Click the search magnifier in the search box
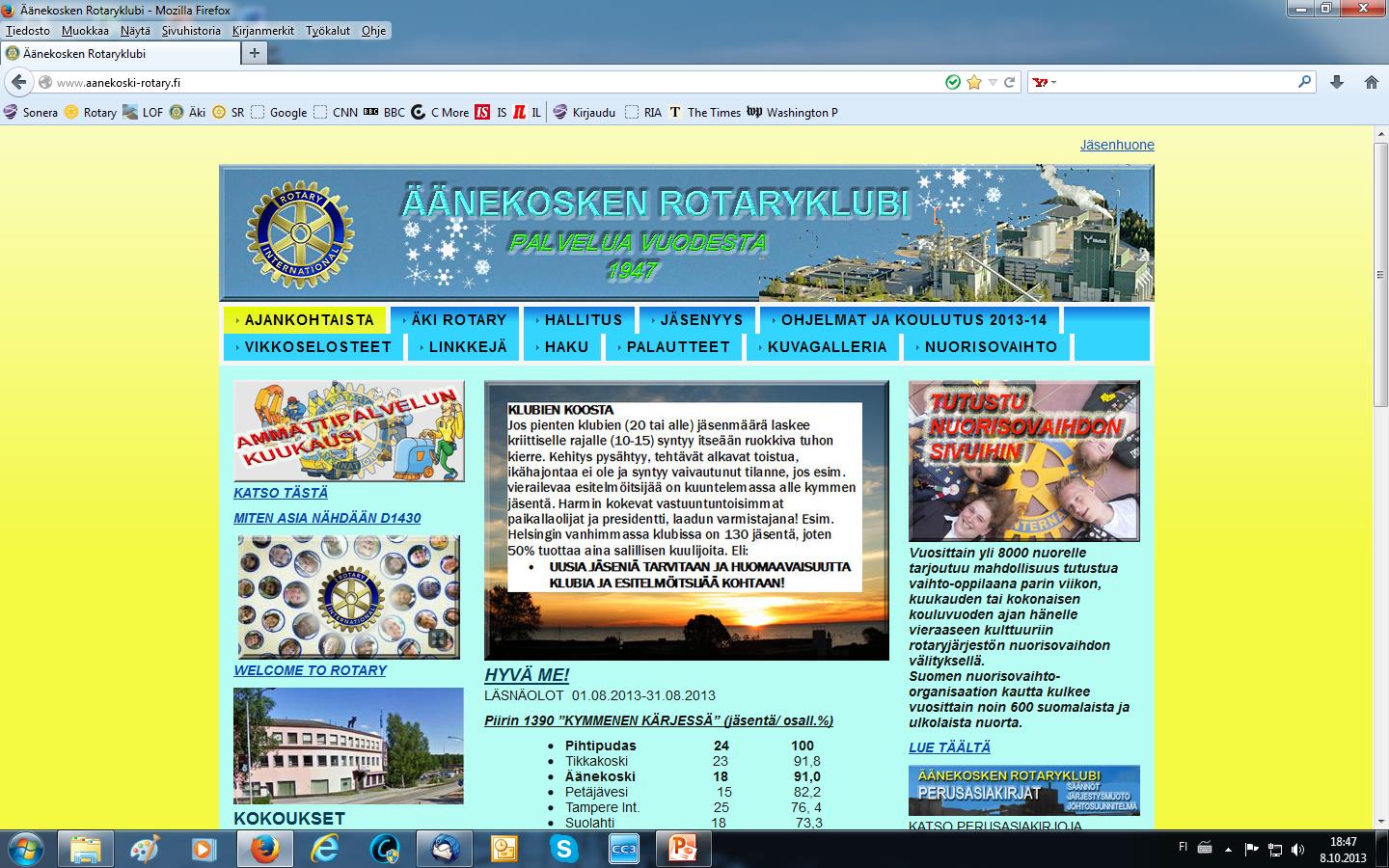 point(1305,82)
